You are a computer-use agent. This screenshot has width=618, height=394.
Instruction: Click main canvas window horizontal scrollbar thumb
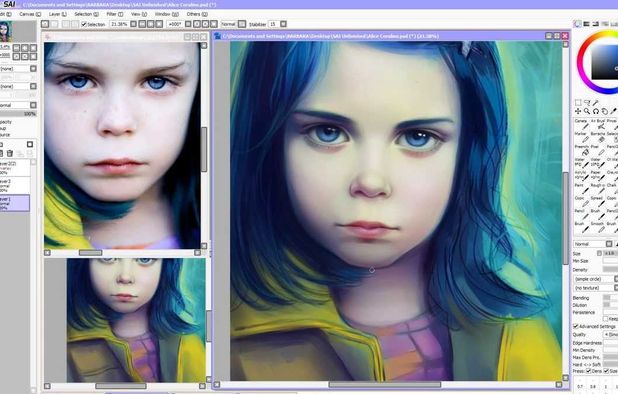tap(385, 385)
